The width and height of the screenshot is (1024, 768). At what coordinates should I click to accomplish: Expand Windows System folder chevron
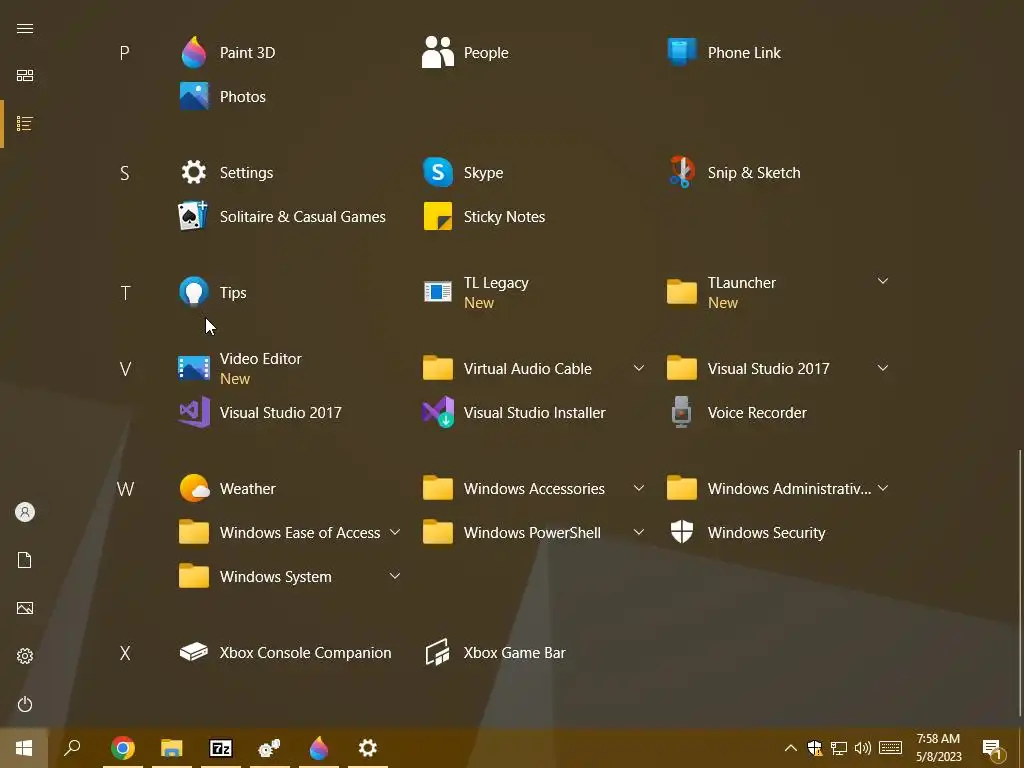click(394, 576)
